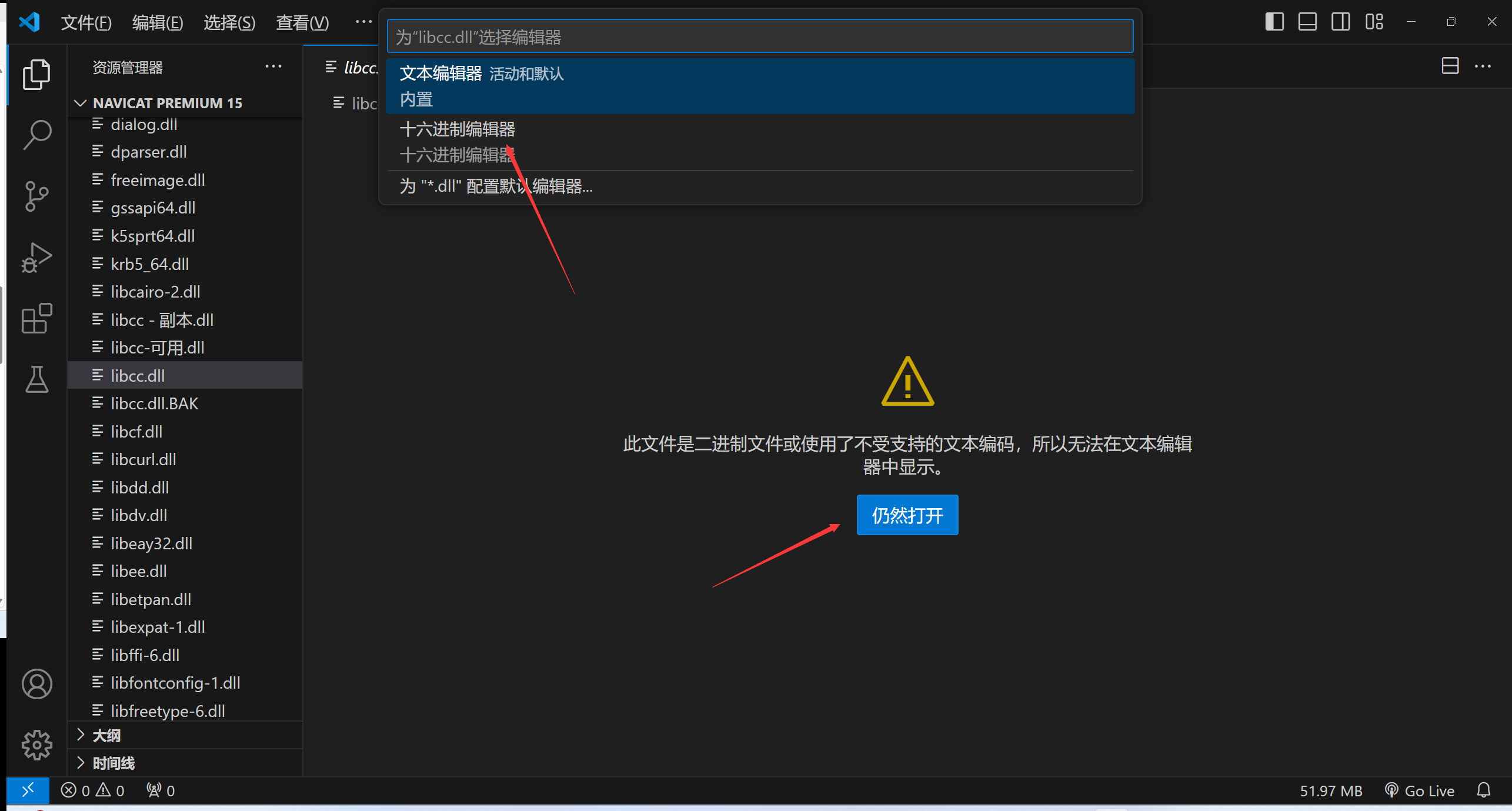Open the Extensions view
The image size is (1512, 811).
point(37,318)
